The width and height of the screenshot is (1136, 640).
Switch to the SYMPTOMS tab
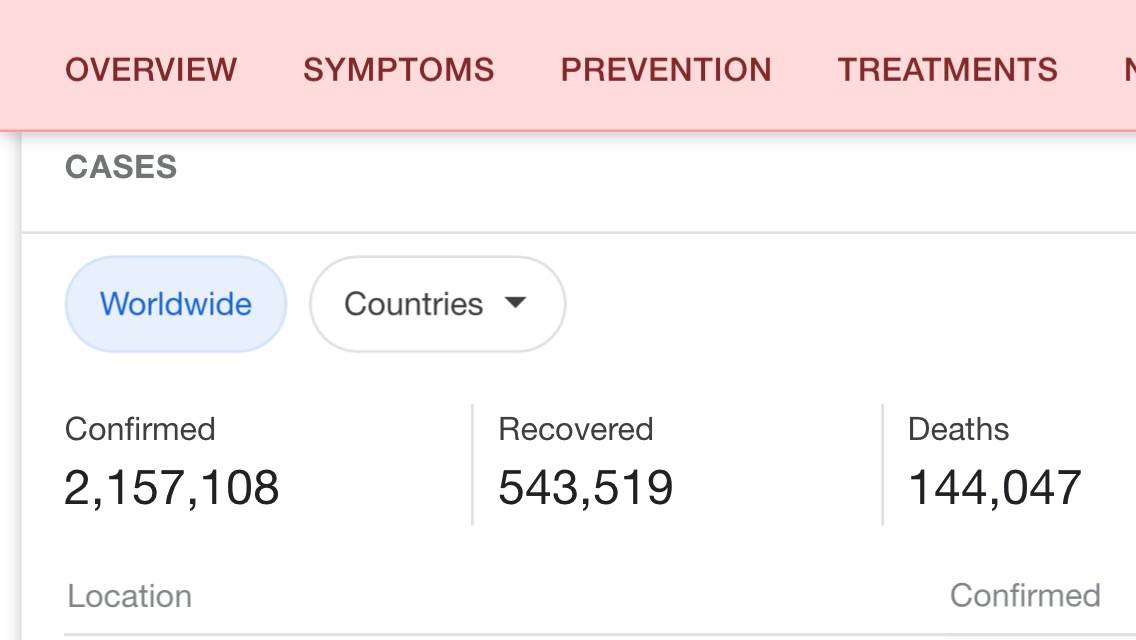click(398, 70)
